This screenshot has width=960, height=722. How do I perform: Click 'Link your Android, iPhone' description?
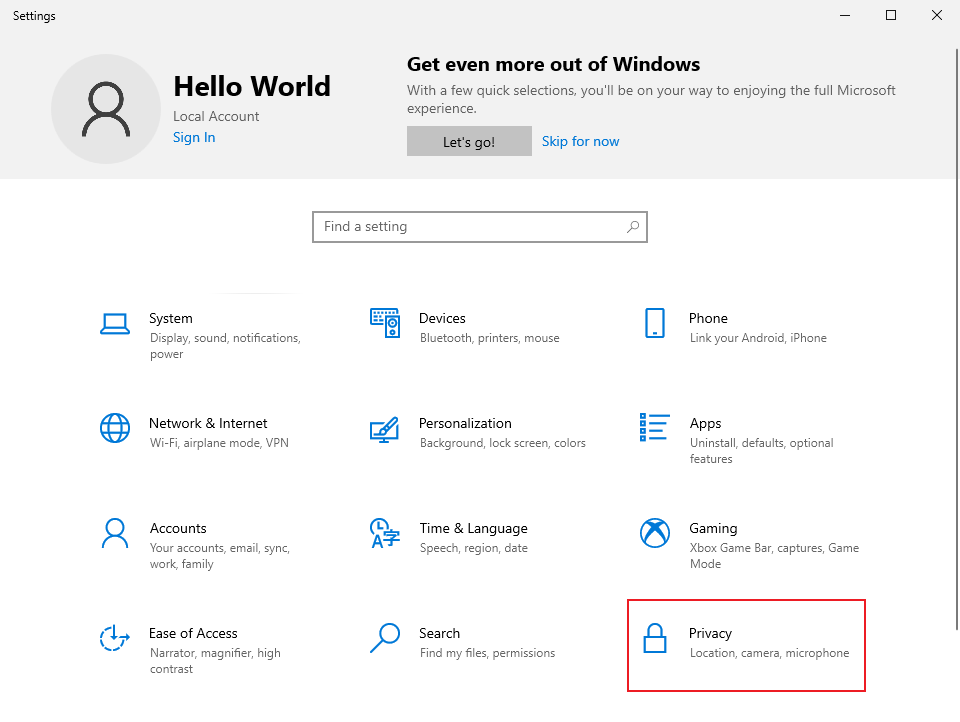[758, 338]
